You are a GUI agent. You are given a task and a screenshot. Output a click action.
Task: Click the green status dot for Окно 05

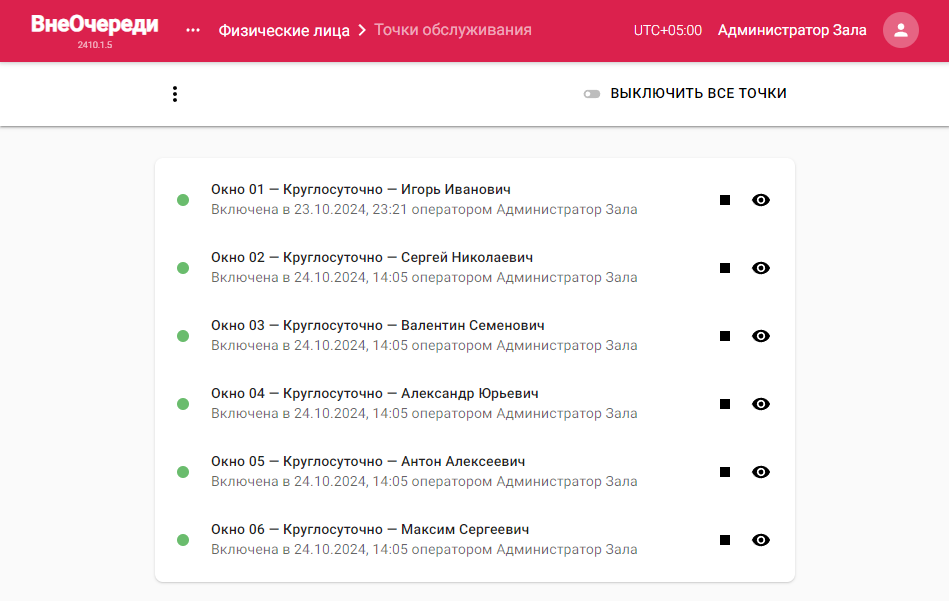pyautogui.click(x=183, y=472)
